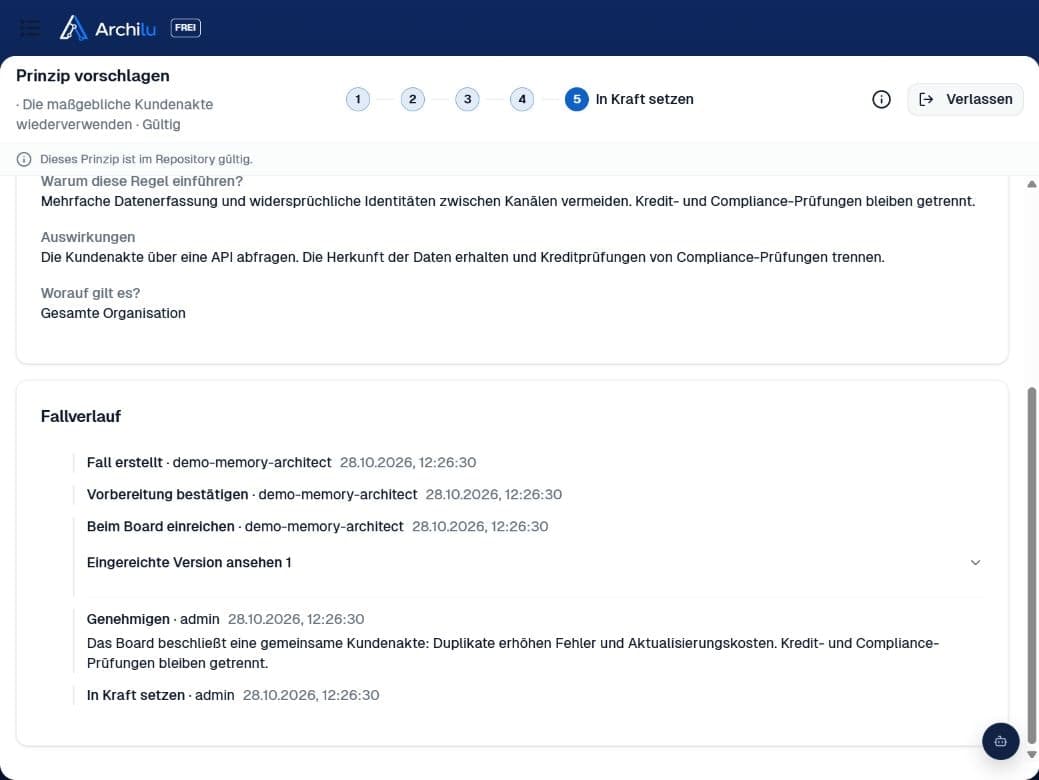Click Dieses Prinzip ist im Repository gültig
The width and height of the screenshot is (1039, 780).
(146, 159)
